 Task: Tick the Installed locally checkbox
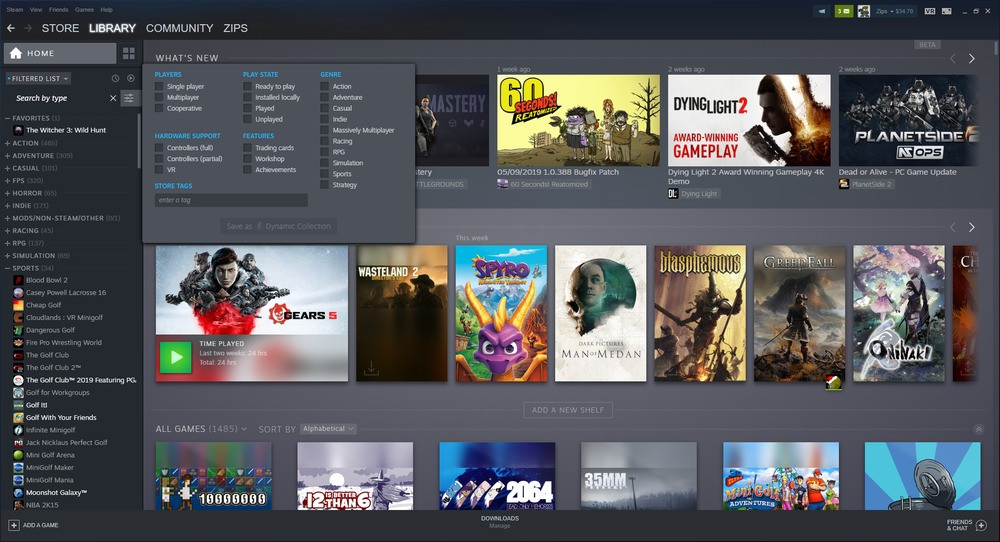(247, 97)
